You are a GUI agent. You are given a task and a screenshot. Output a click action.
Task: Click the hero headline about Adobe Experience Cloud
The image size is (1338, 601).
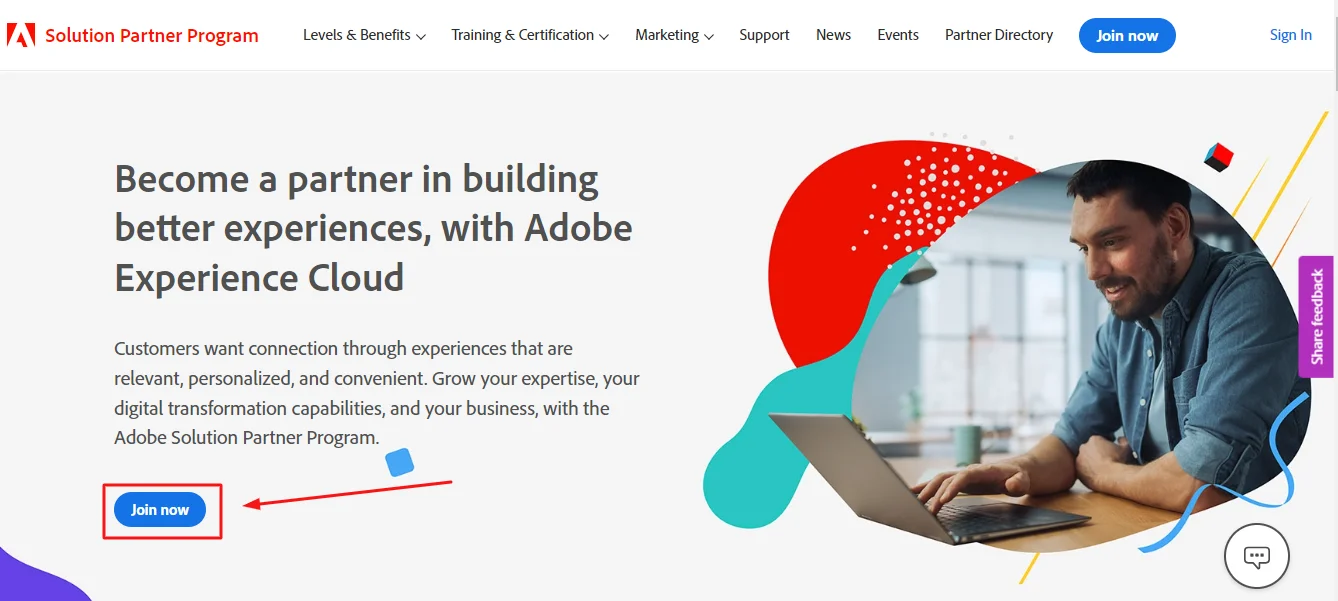[373, 228]
